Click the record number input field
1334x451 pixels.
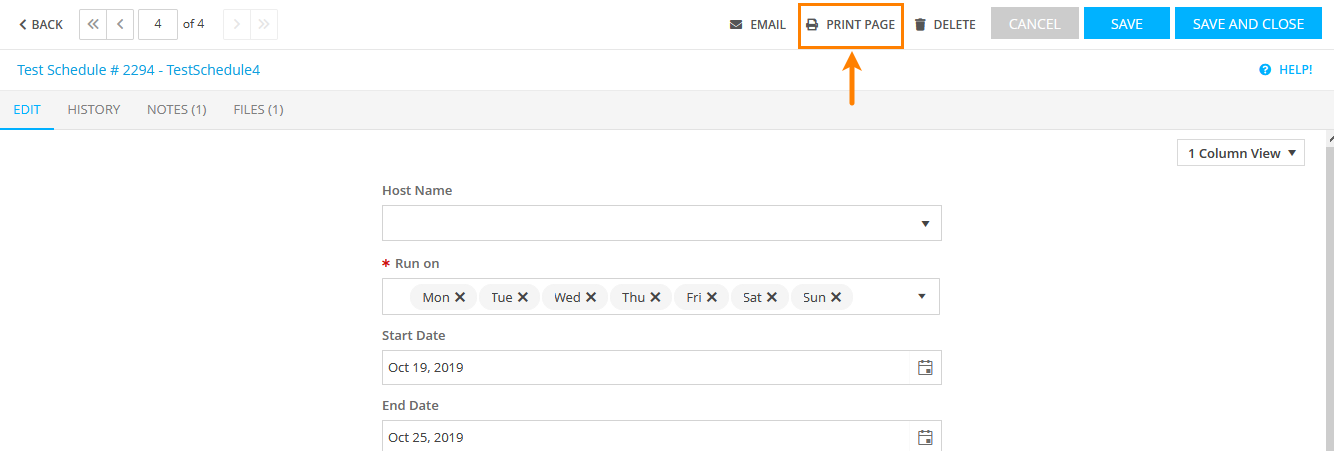coord(158,24)
